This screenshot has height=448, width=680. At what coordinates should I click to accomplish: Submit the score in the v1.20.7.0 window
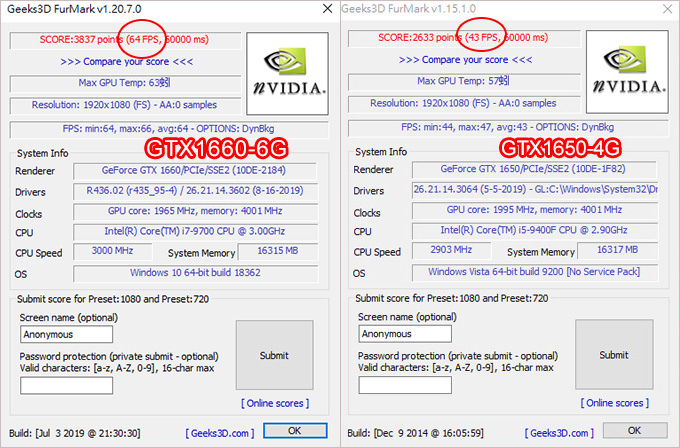point(275,355)
